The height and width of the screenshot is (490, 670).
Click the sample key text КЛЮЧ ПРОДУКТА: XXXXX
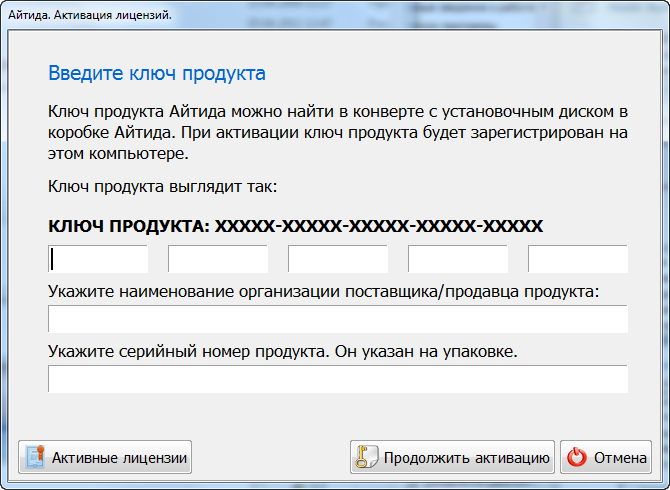pos(296,226)
